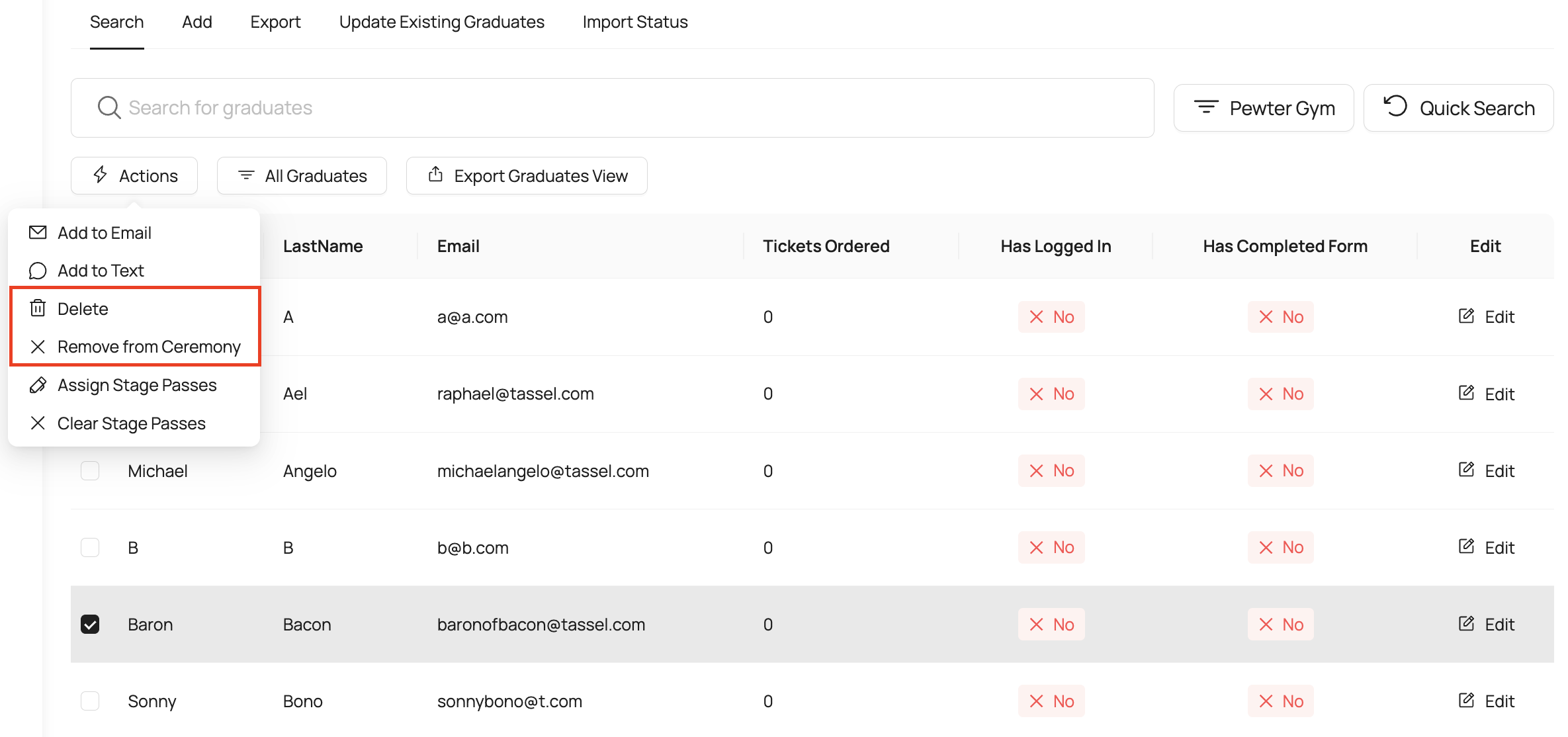Click the speech bubble icon for Add to Text
Screen dimensions: 1568x737
point(38,271)
